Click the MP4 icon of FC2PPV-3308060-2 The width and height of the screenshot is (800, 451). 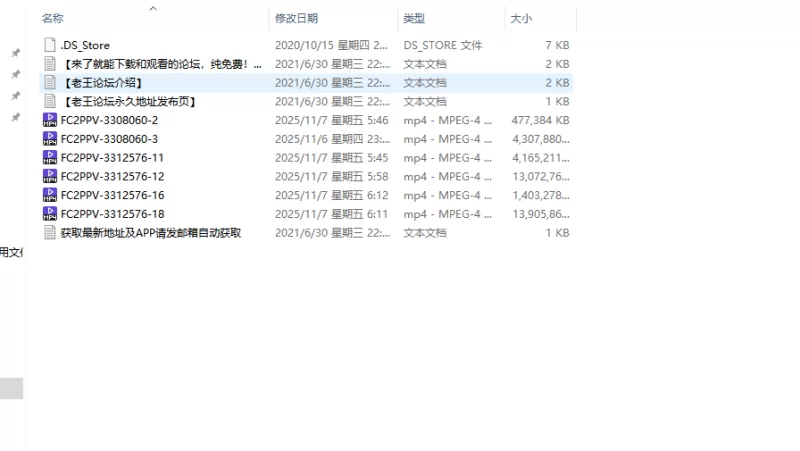pyautogui.click(x=49, y=120)
